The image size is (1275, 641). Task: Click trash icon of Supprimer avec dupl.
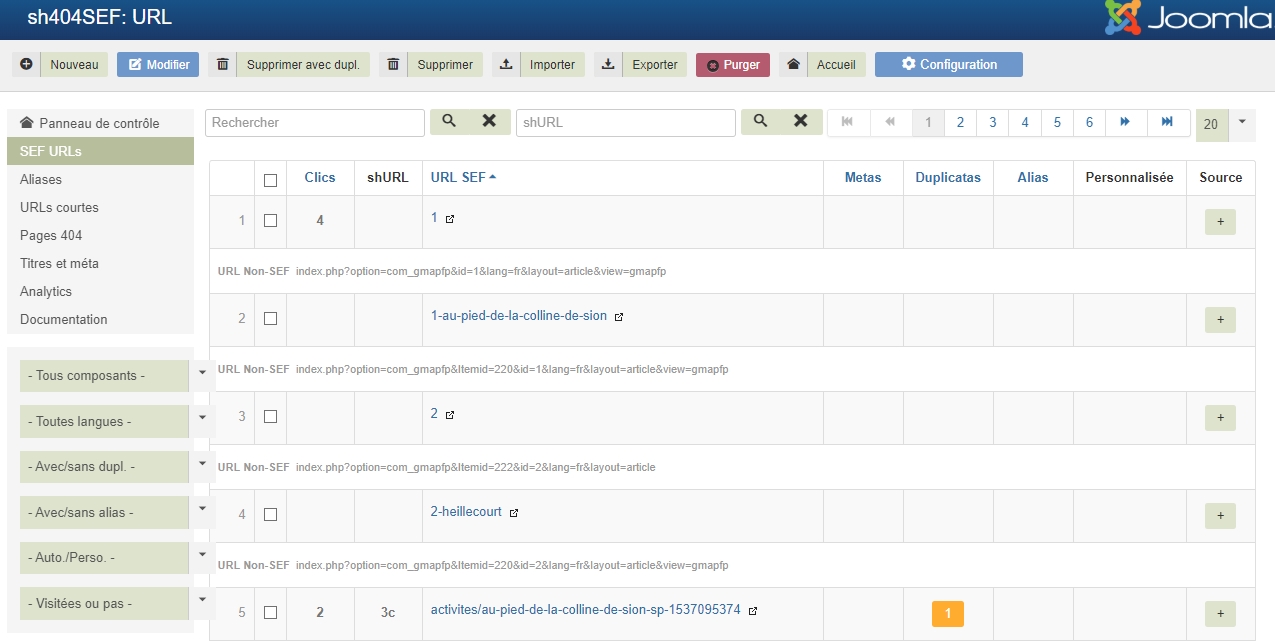[222, 64]
